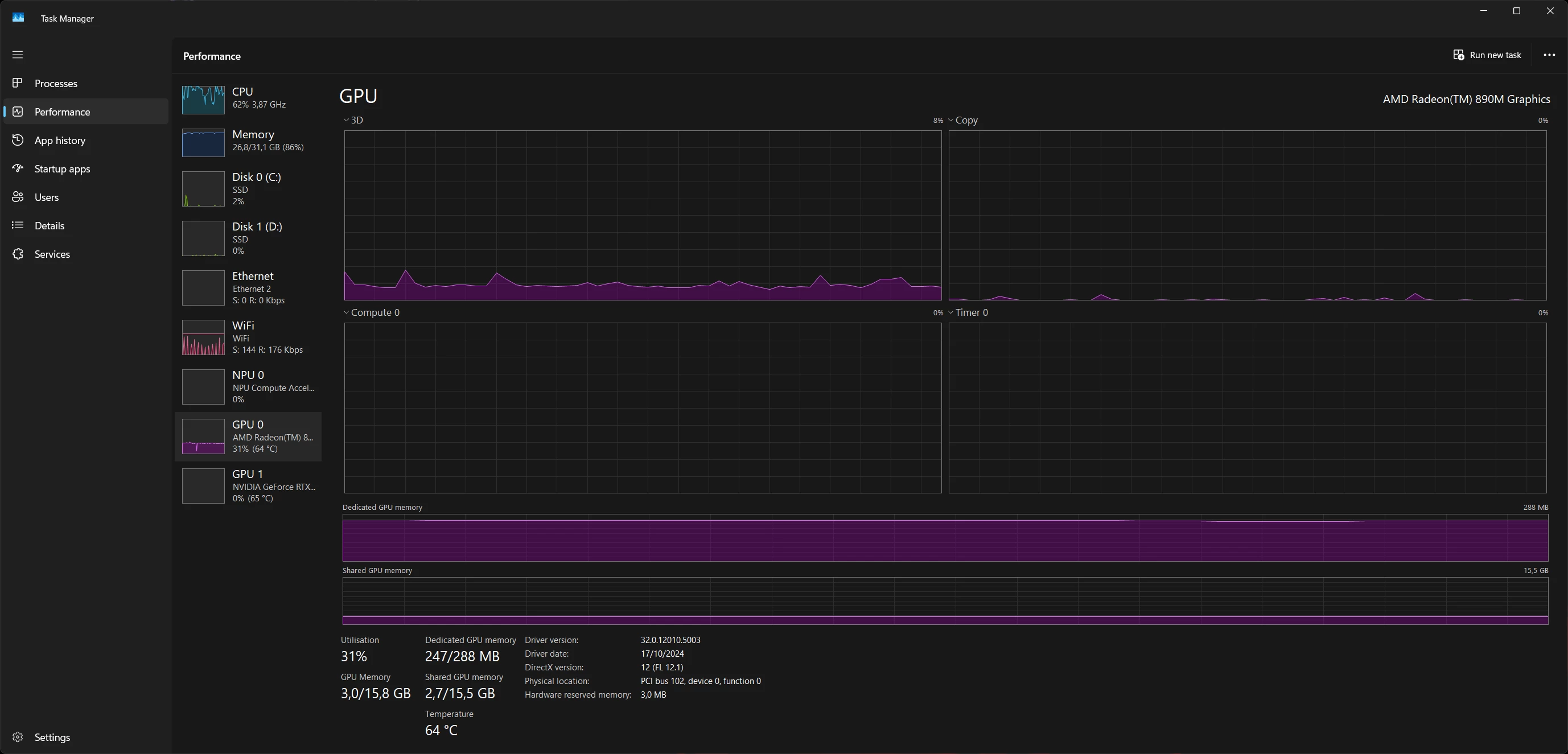This screenshot has width=1568, height=754.
Task: Select the WiFi performance graph item
Action: click(203, 338)
